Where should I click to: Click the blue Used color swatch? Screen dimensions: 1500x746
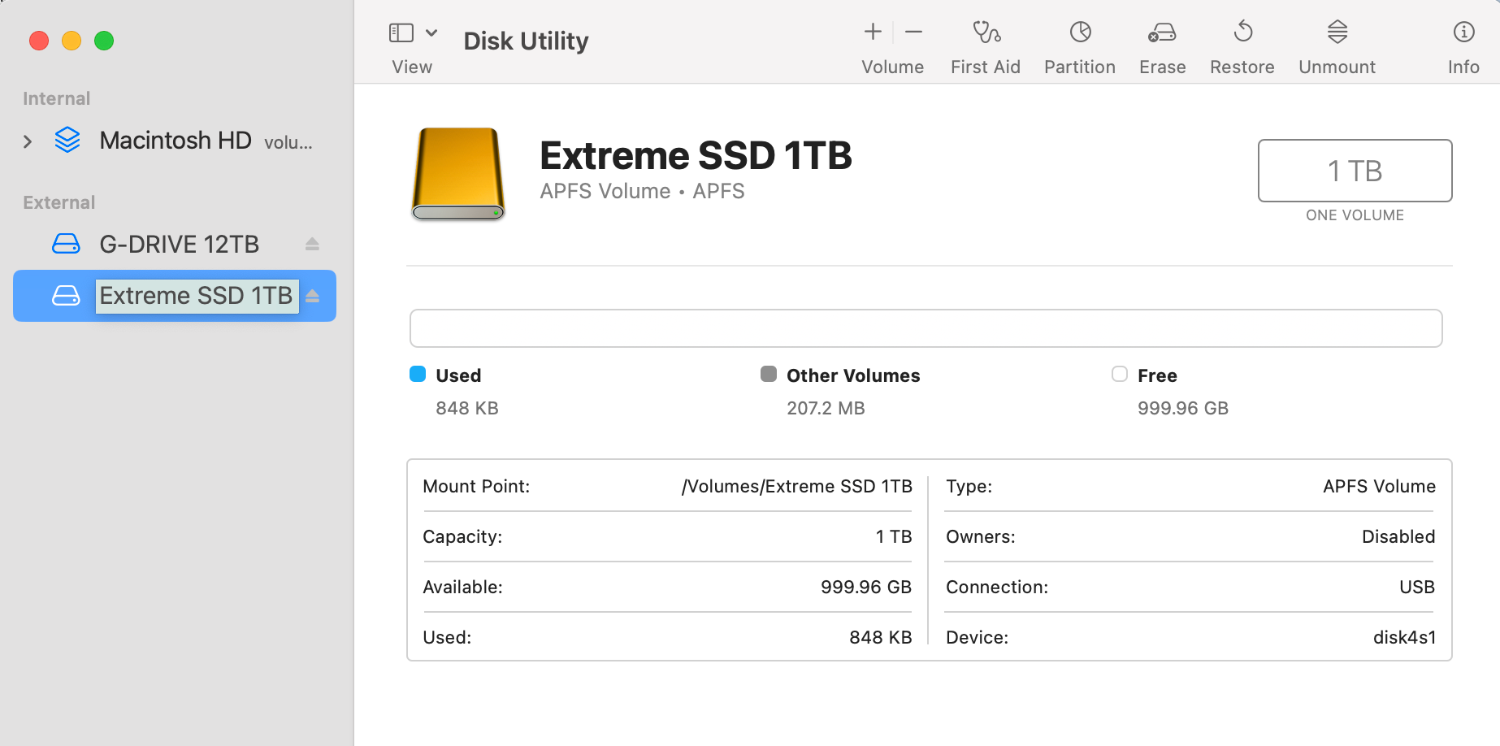click(418, 374)
